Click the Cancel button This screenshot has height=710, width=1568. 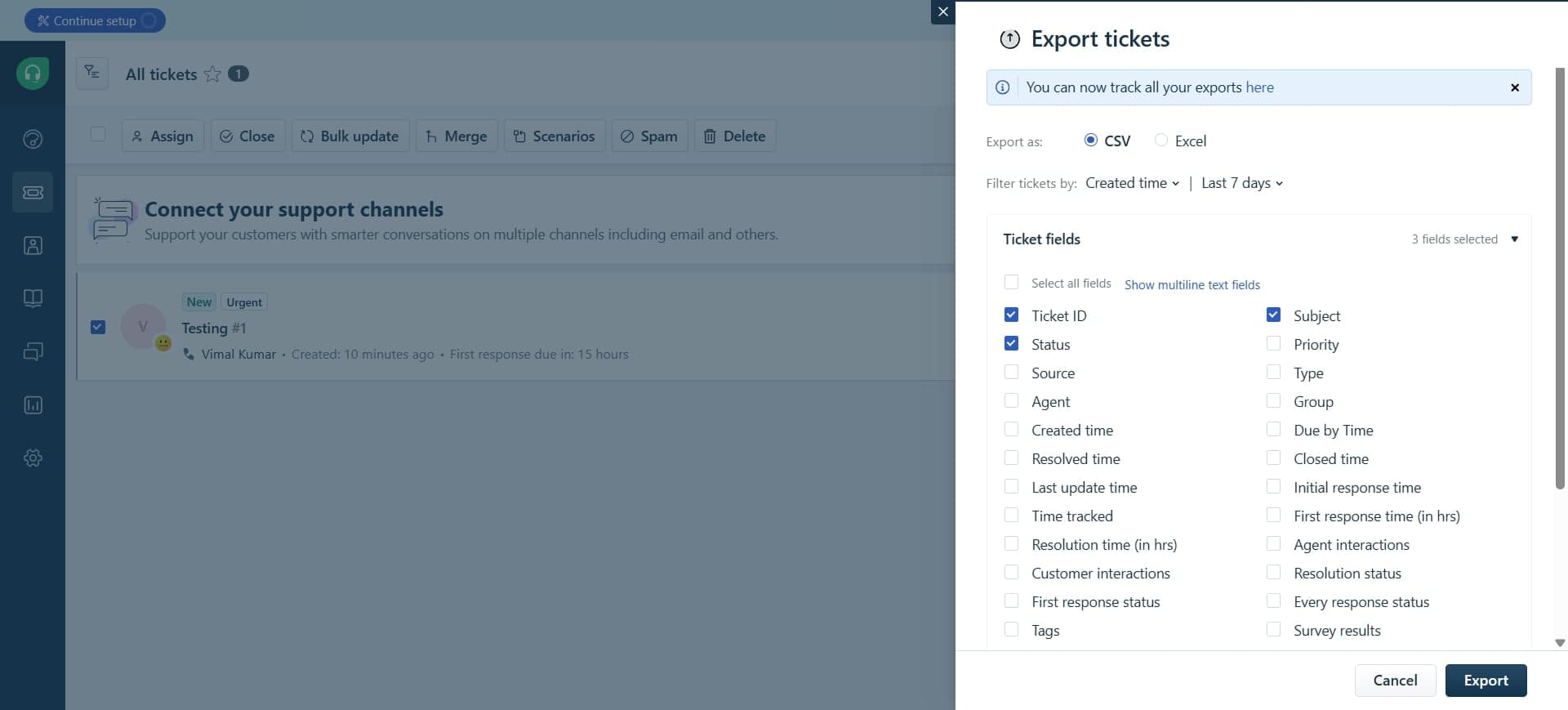point(1395,681)
